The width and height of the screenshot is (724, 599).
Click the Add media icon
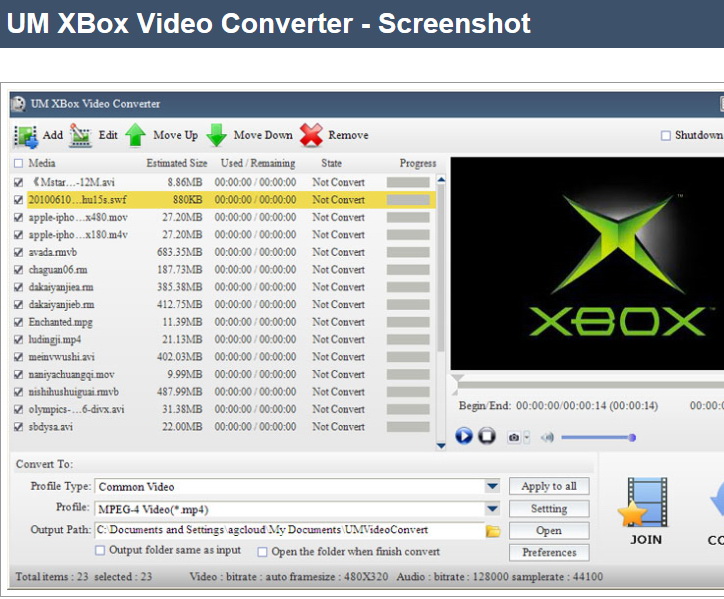[26, 136]
